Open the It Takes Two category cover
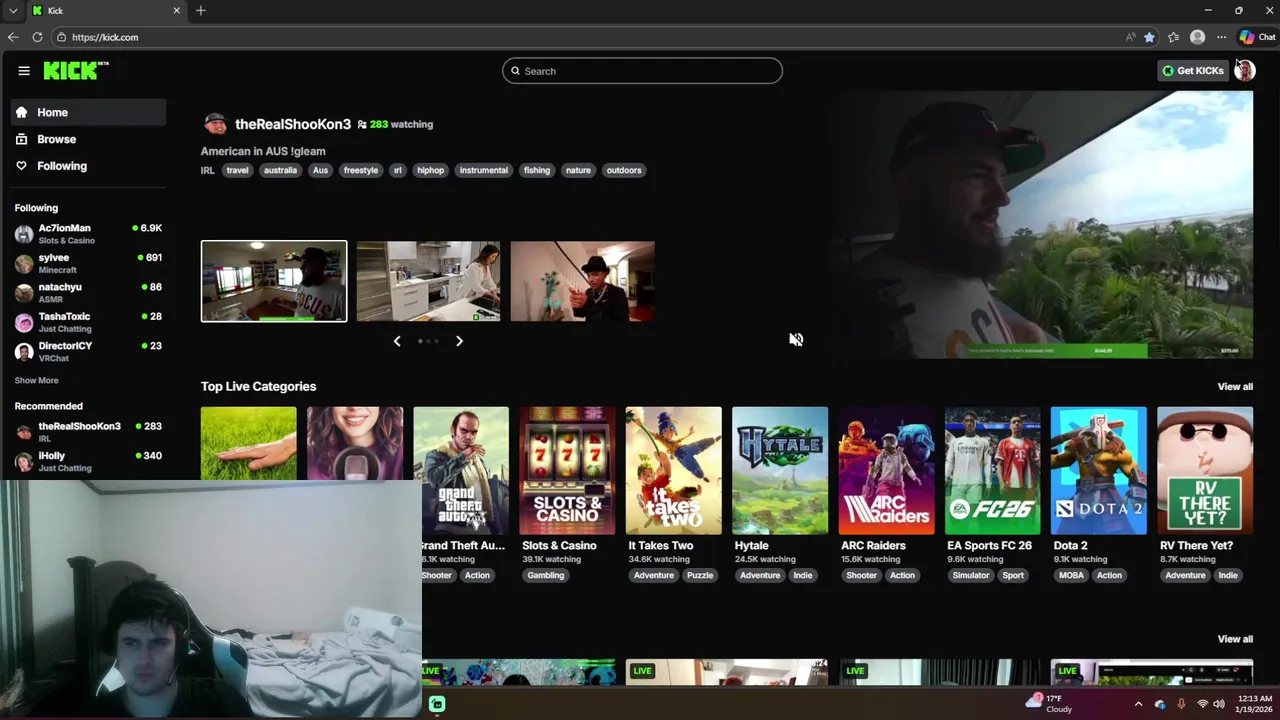1280x720 pixels. point(673,470)
